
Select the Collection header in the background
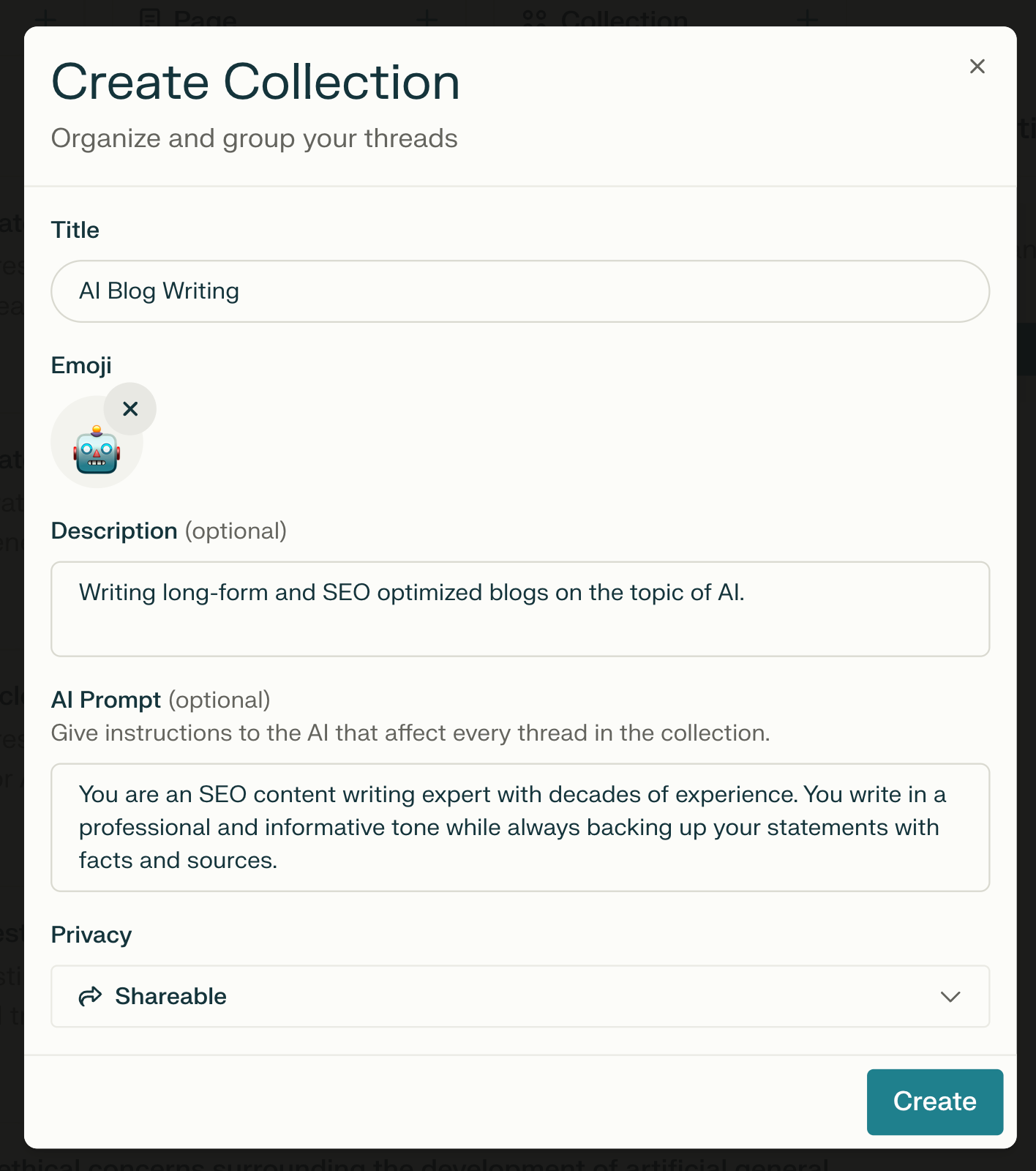pos(626,20)
